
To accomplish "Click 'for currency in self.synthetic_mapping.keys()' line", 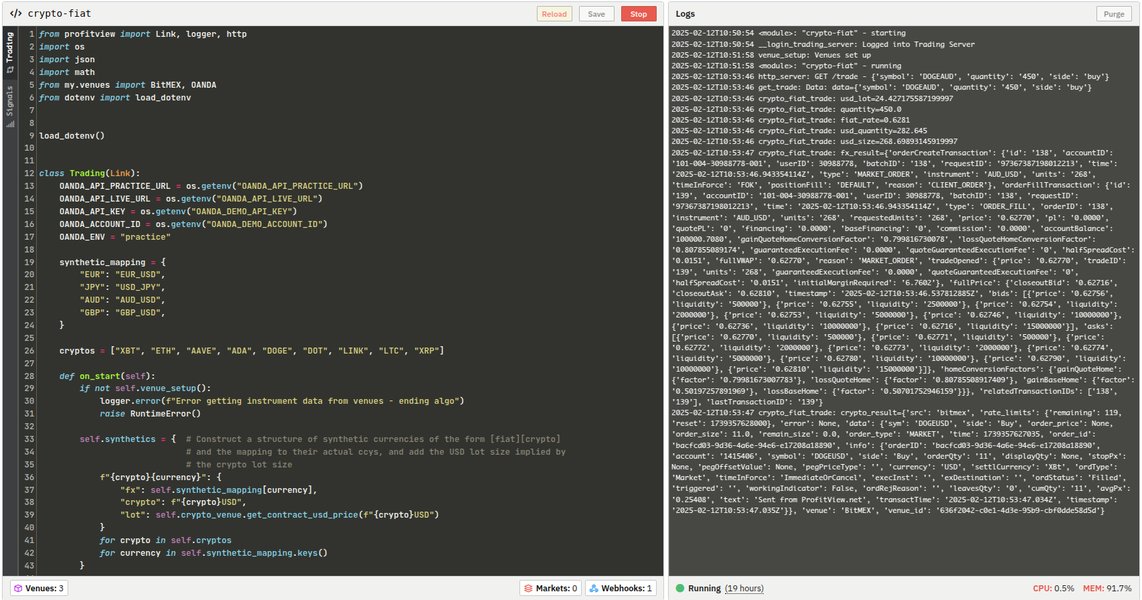I will tap(213, 553).
